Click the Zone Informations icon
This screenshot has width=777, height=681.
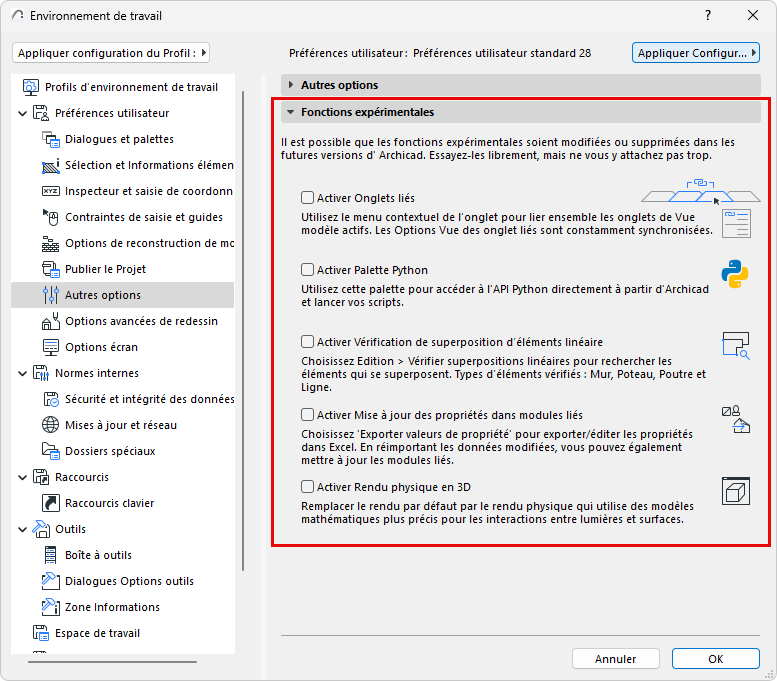tap(51, 607)
